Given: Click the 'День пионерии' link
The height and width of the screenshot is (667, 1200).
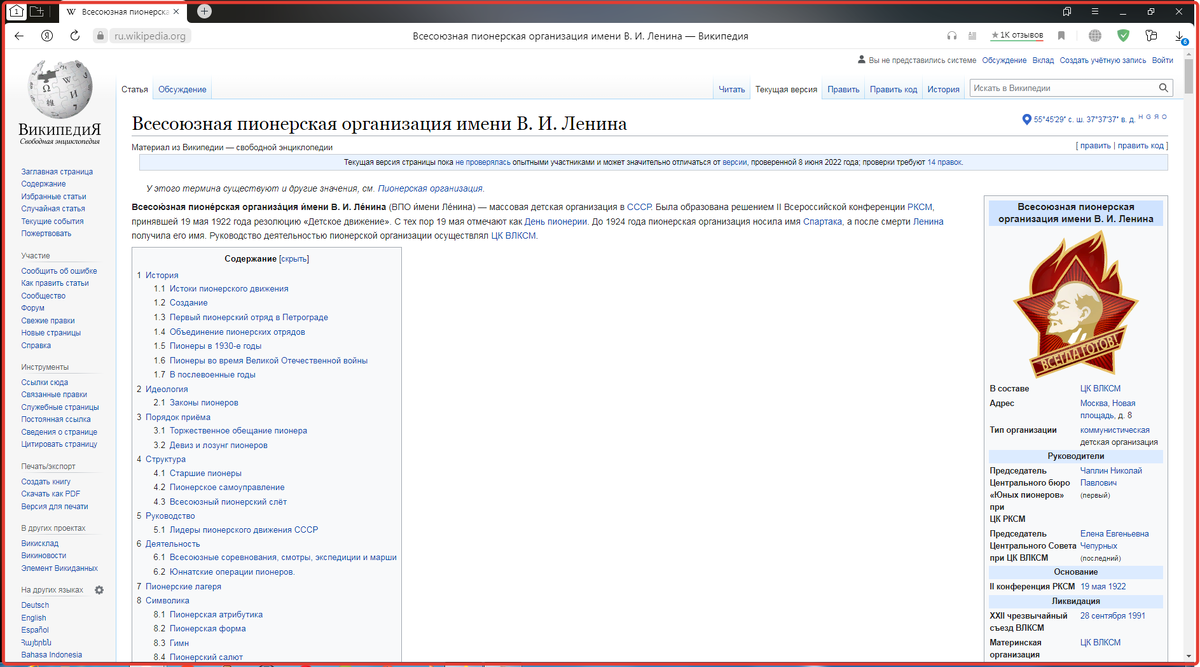Looking at the screenshot, I should [x=556, y=222].
